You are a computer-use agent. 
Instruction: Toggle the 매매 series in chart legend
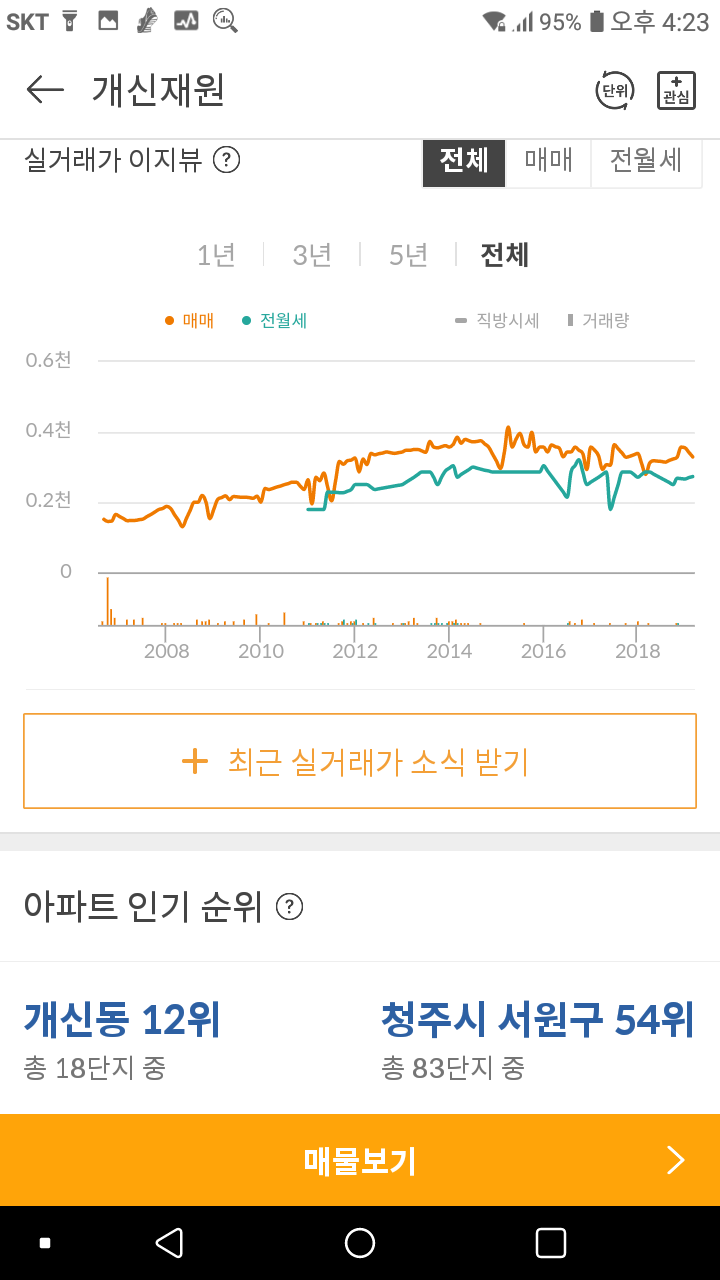(x=190, y=321)
